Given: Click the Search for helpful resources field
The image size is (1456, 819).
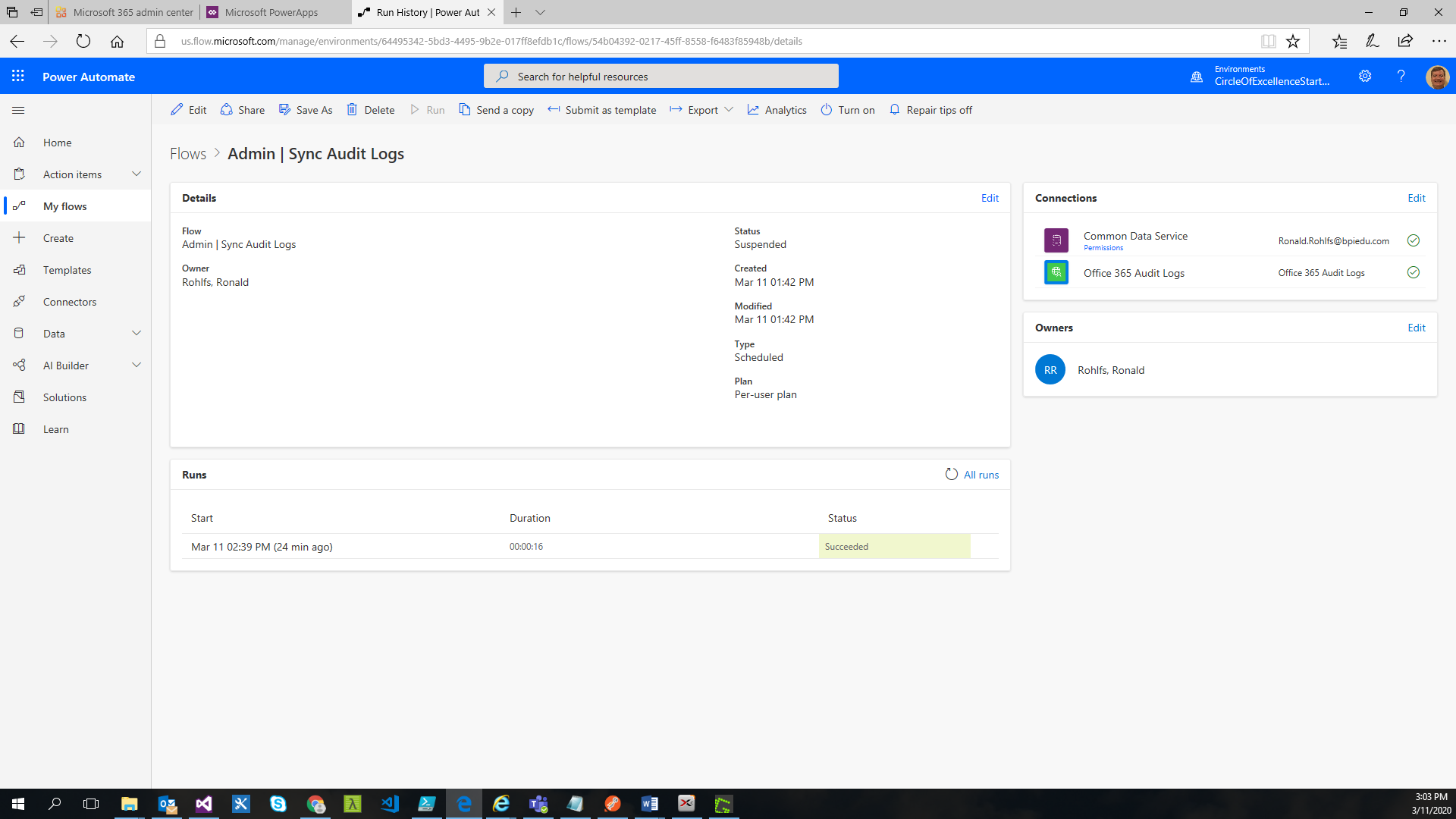Looking at the screenshot, I should pyautogui.click(x=660, y=76).
